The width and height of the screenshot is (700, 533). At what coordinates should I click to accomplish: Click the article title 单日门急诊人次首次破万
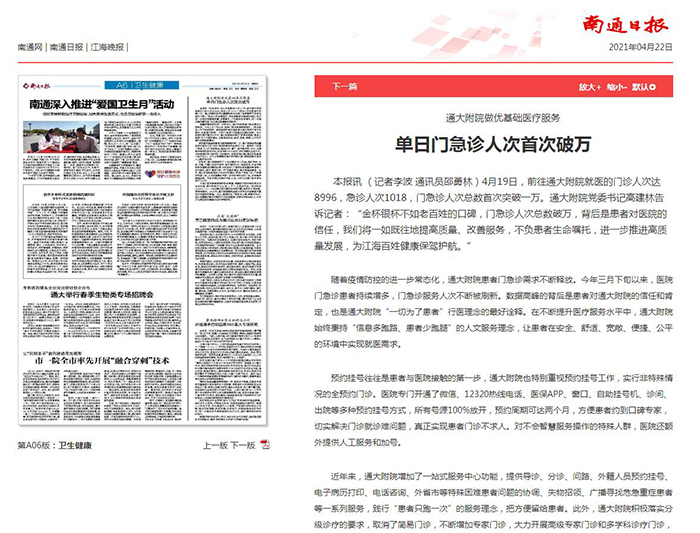[x=488, y=143]
